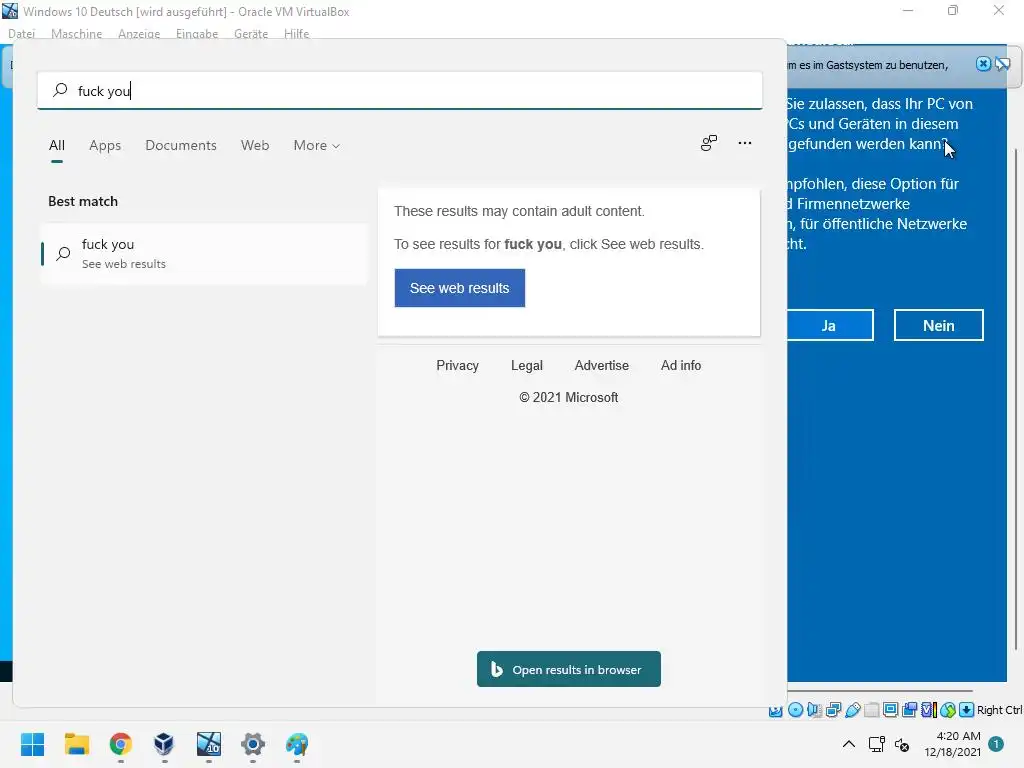This screenshot has height=768, width=1024.
Task: Click the audio speaker VirtualBox status icon
Action: (814, 710)
